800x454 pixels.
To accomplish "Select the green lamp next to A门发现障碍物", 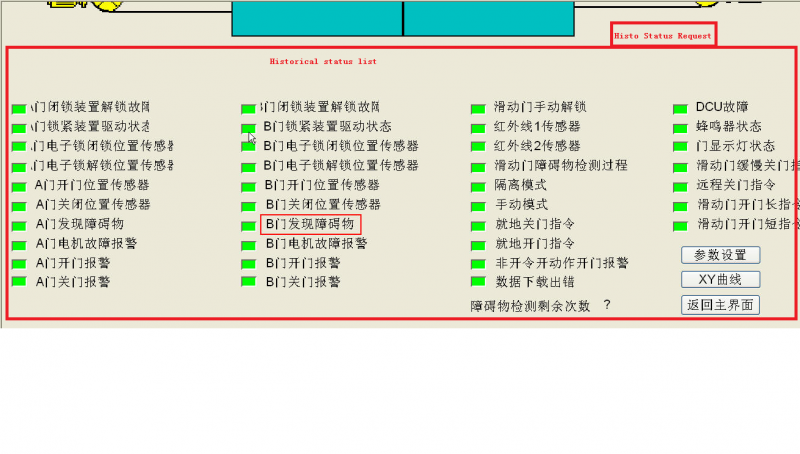I will tap(19, 226).
